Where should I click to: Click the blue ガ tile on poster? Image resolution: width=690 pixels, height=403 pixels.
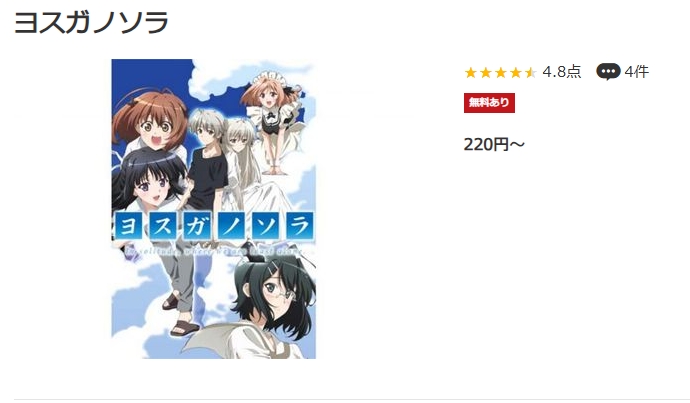[x=197, y=226]
